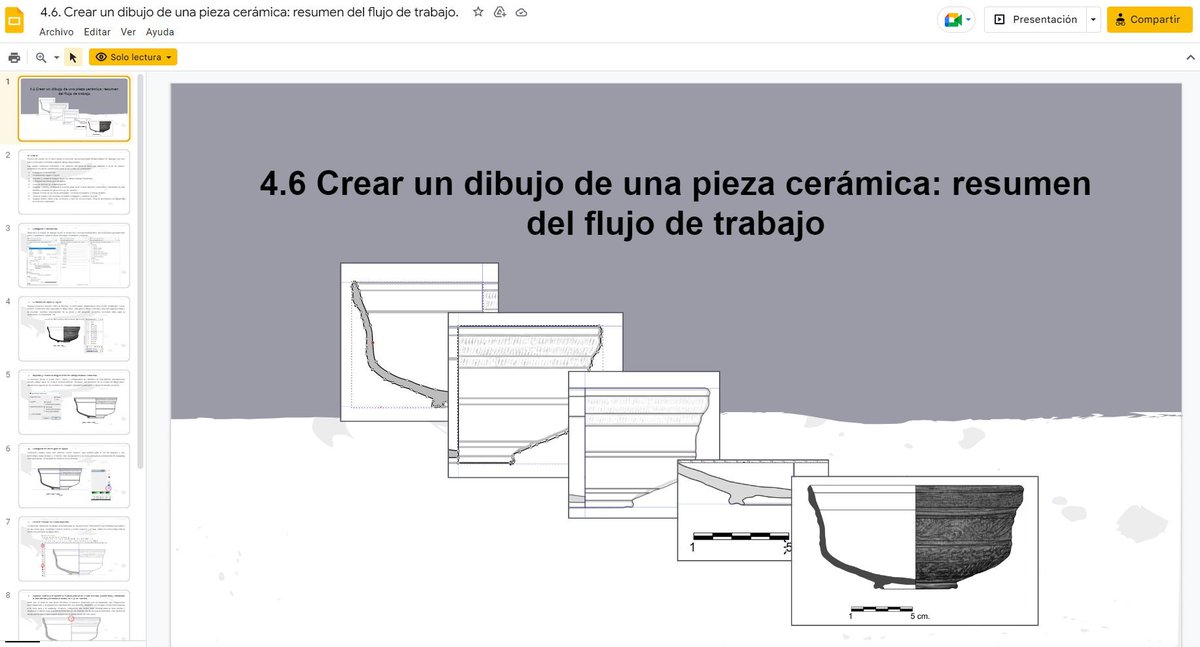Open the Archivo menu
Screen dimensions: 1200x647
point(56,31)
